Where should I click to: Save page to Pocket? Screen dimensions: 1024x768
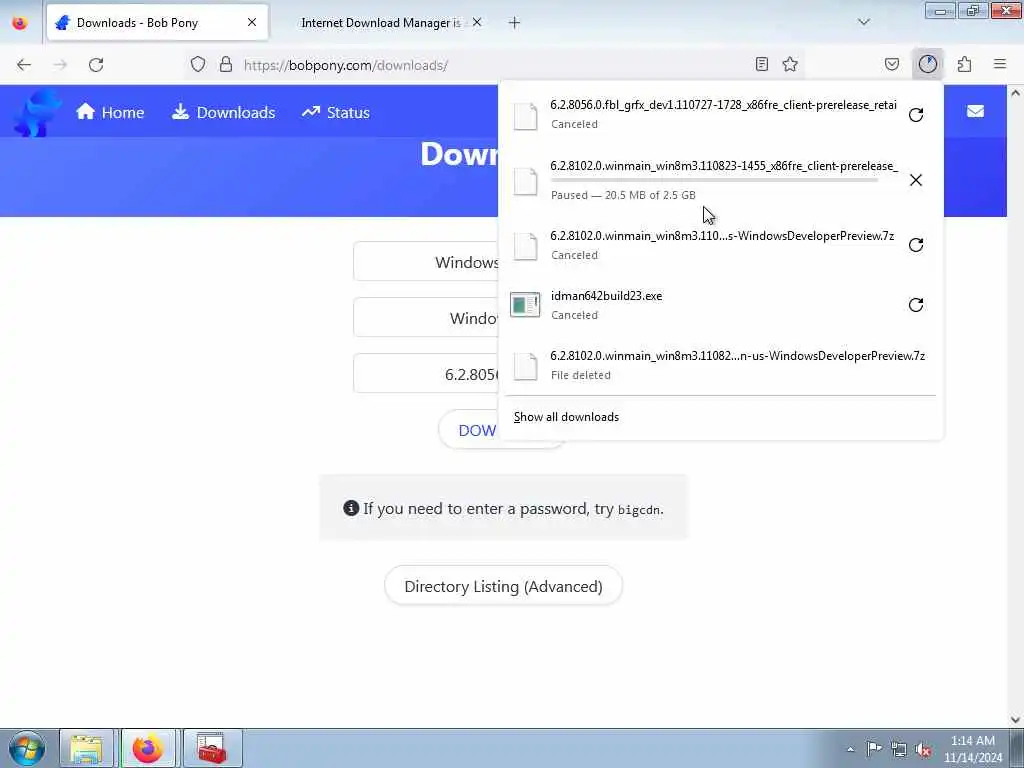(x=892, y=64)
